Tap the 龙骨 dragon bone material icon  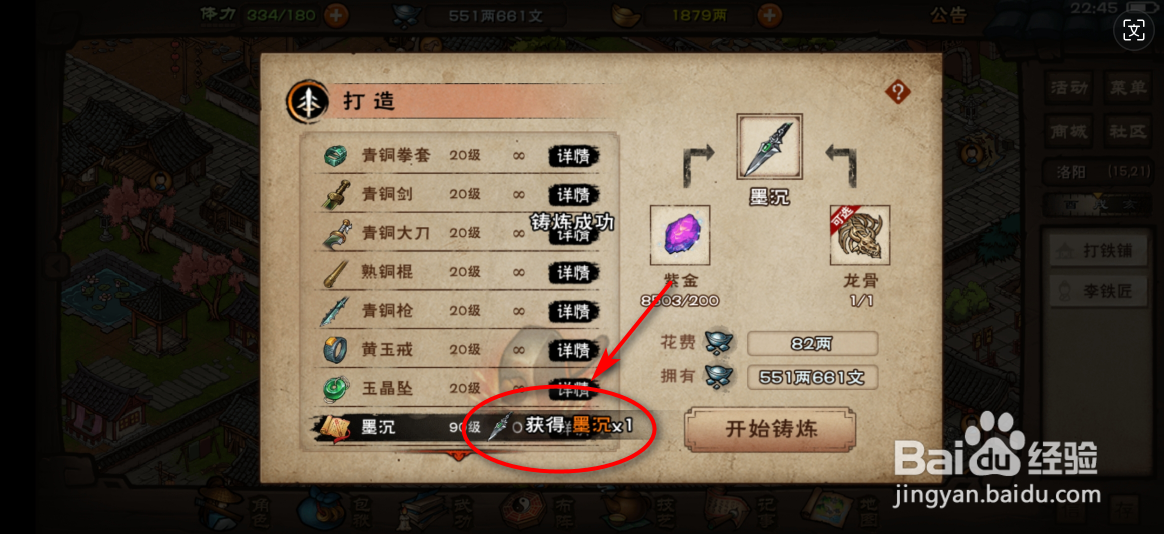[860, 235]
